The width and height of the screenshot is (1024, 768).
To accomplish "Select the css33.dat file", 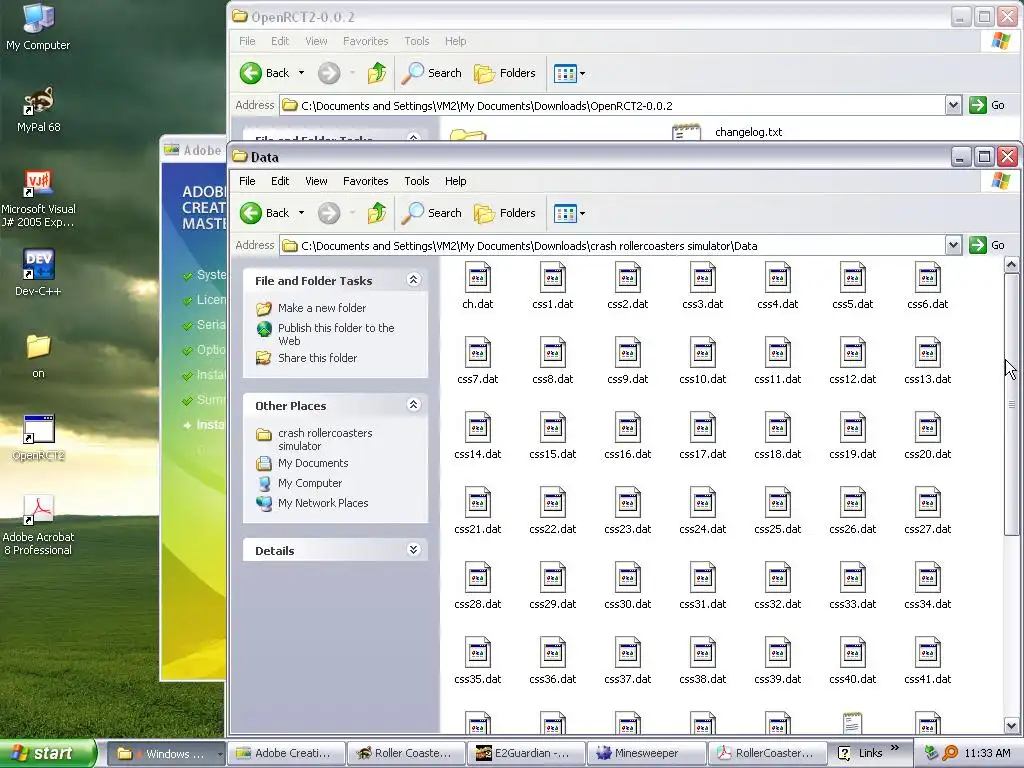I will [852, 586].
